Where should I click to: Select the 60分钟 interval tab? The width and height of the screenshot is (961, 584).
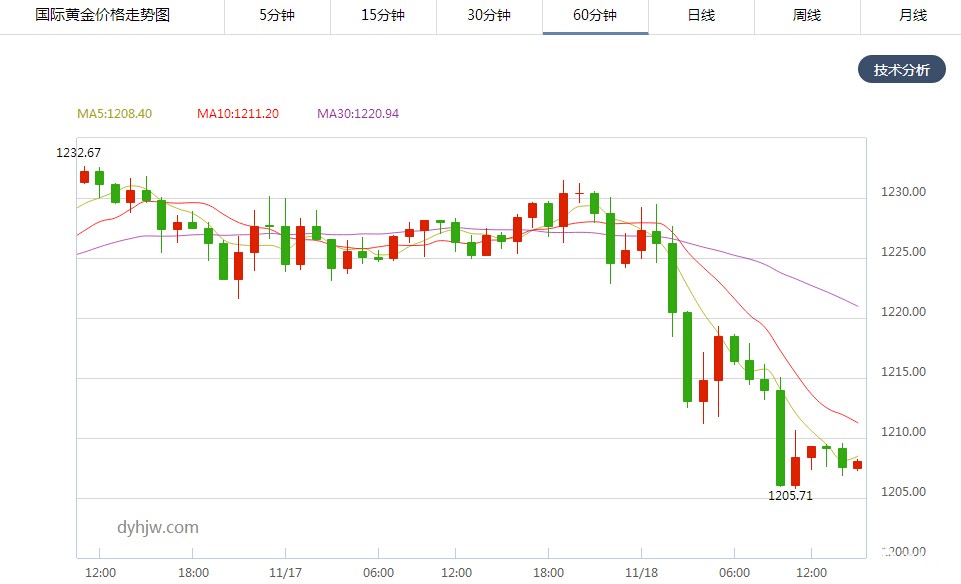[x=594, y=16]
